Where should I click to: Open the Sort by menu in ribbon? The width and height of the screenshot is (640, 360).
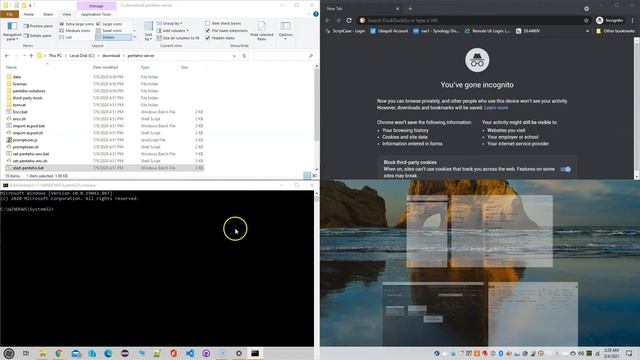pyautogui.click(x=148, y=31)
